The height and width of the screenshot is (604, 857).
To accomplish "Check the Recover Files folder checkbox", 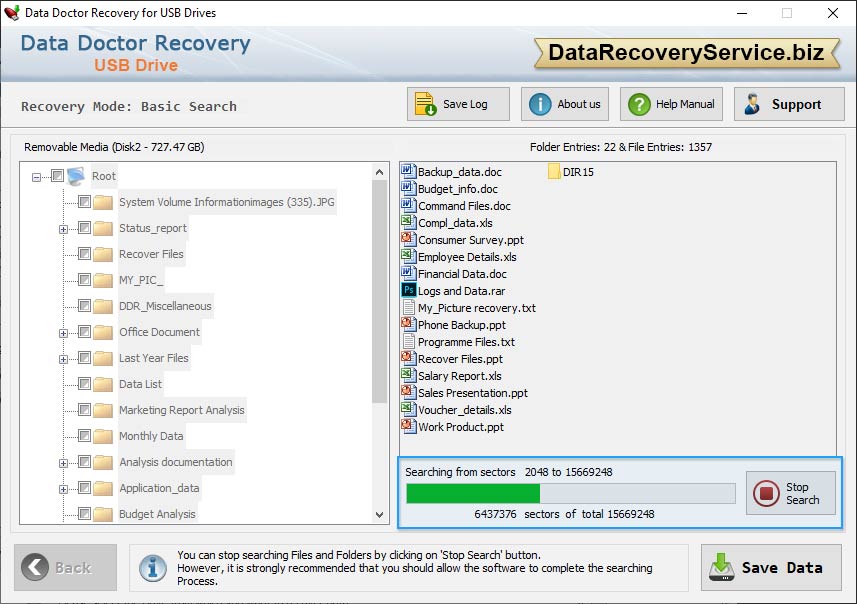I will pyautogui.click(x=84, y=253).
